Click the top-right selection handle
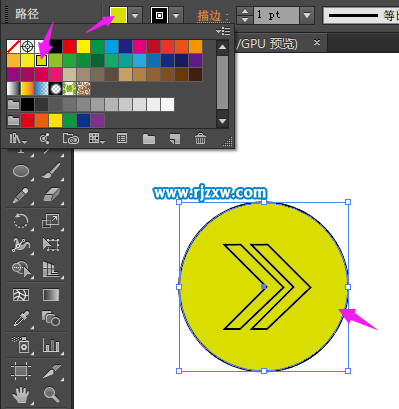The image size is (399, 409). (x=348, y=202)
